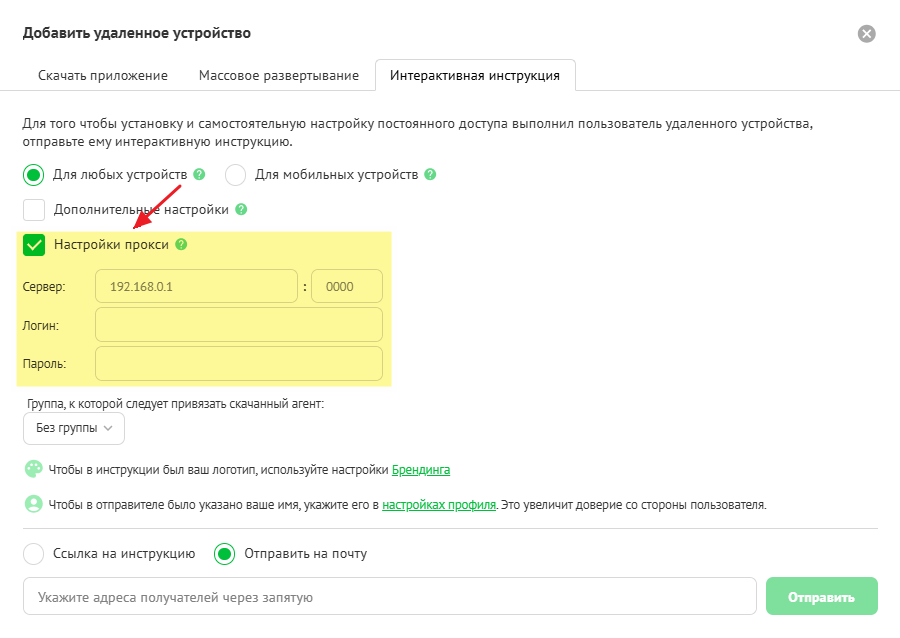Select 'Для мобильных устройств' radio button
Viewport: 900px width, 638px height.
tap(236, 175)
